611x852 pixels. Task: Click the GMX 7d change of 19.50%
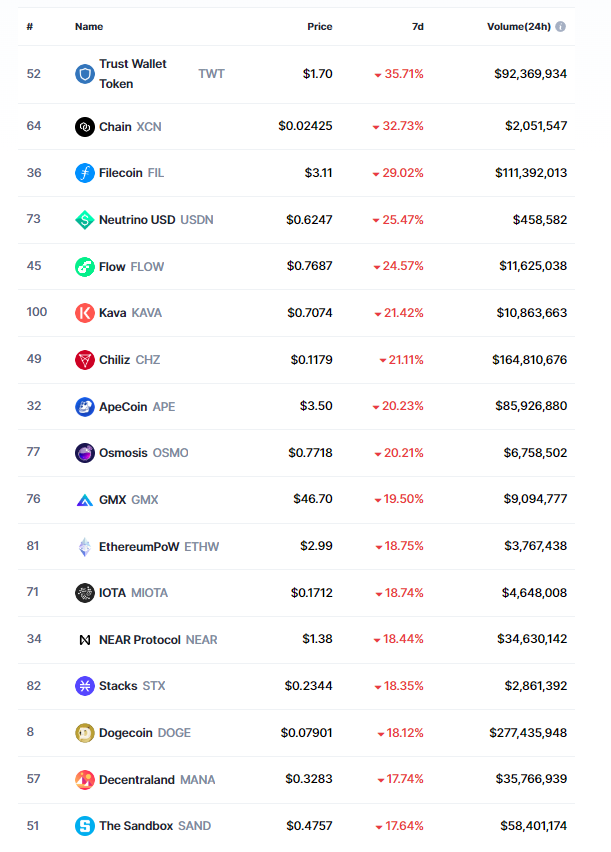[398, 500]
